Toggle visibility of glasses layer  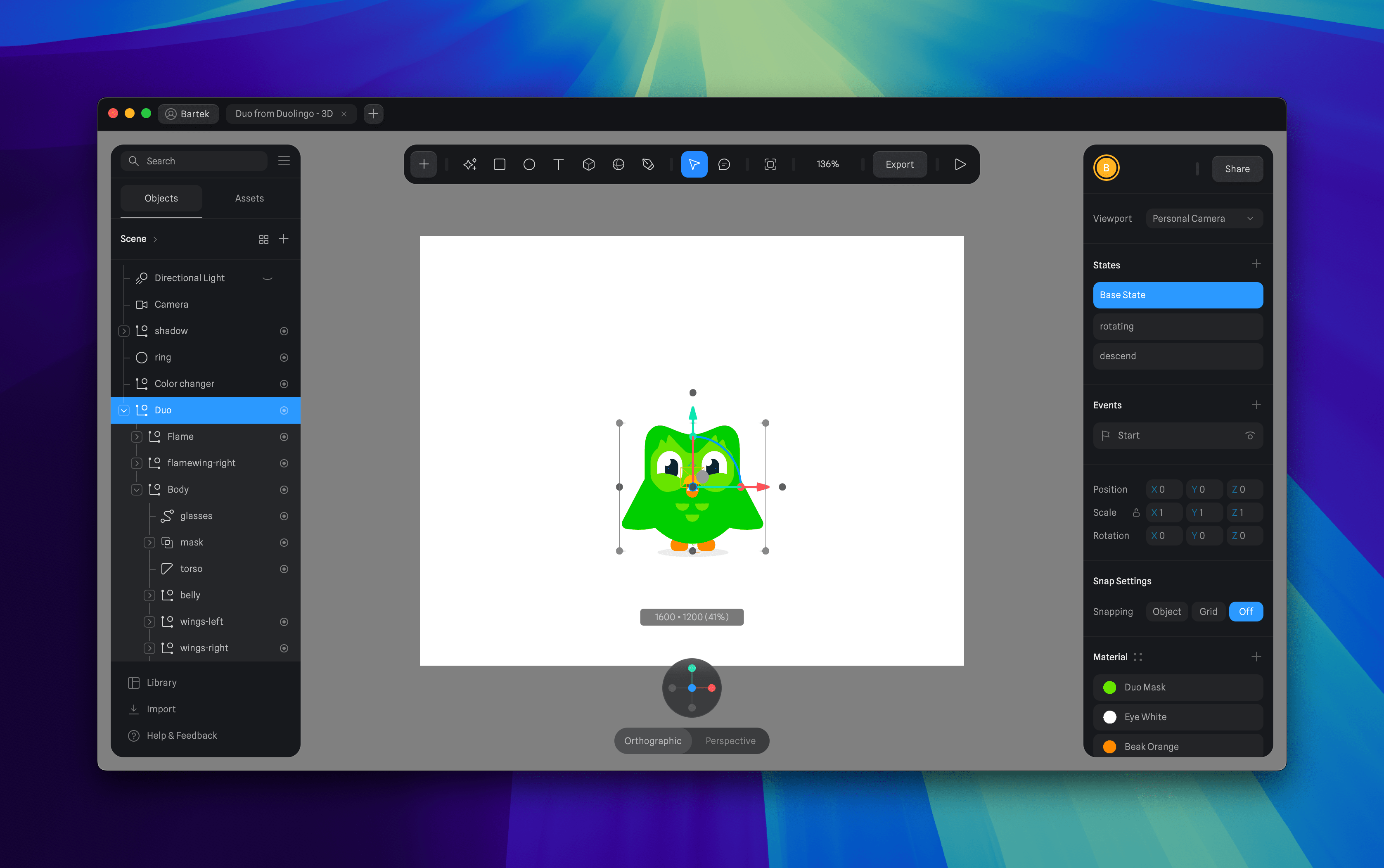(x=284, y=516)
